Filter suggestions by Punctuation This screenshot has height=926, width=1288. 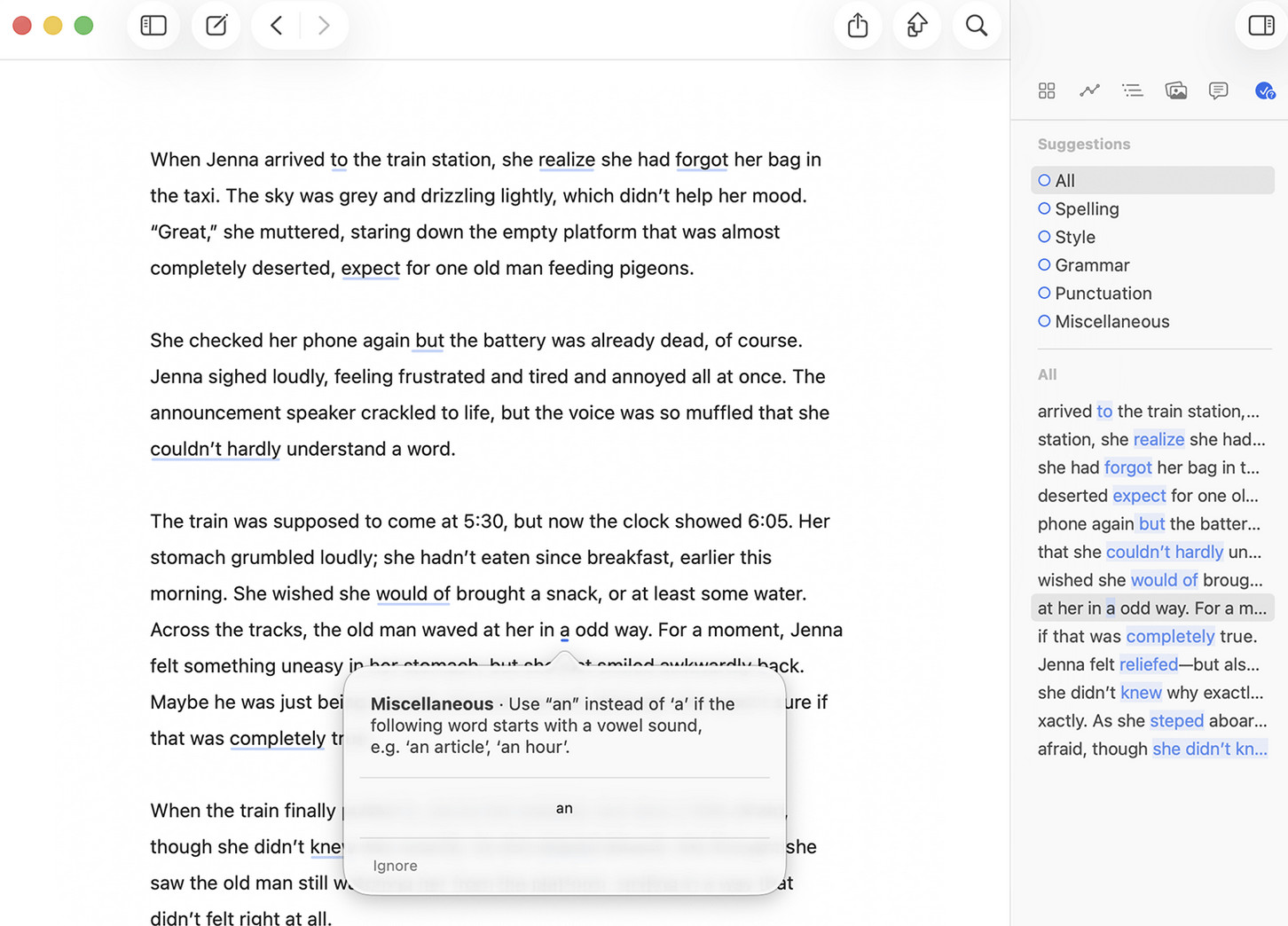click(1103, 294)
